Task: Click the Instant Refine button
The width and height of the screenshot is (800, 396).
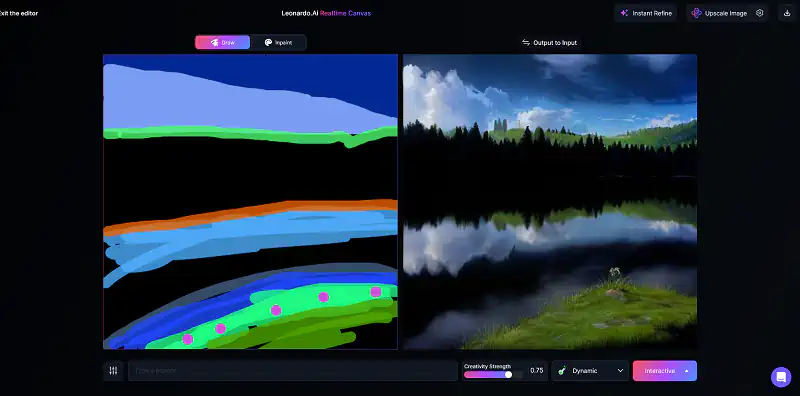Action: point(646,13)
